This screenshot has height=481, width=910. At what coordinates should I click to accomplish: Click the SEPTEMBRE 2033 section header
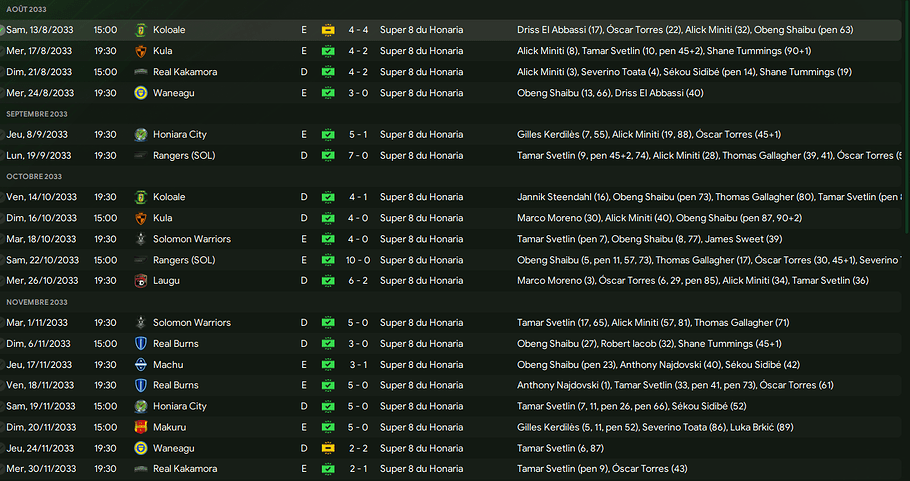coord(37,114)
